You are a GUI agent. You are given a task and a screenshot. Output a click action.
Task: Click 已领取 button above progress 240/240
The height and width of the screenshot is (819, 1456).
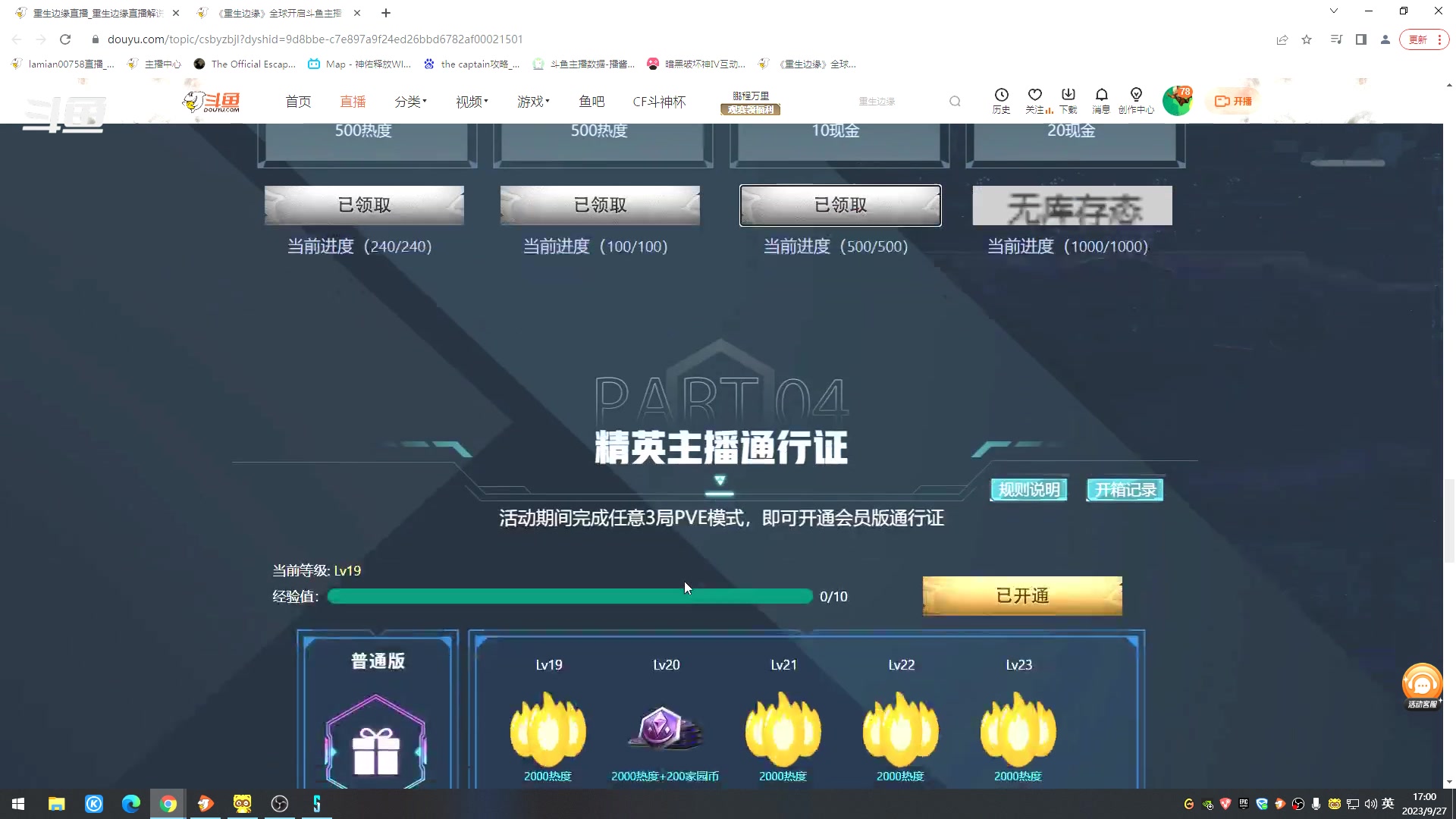[364, 206]
